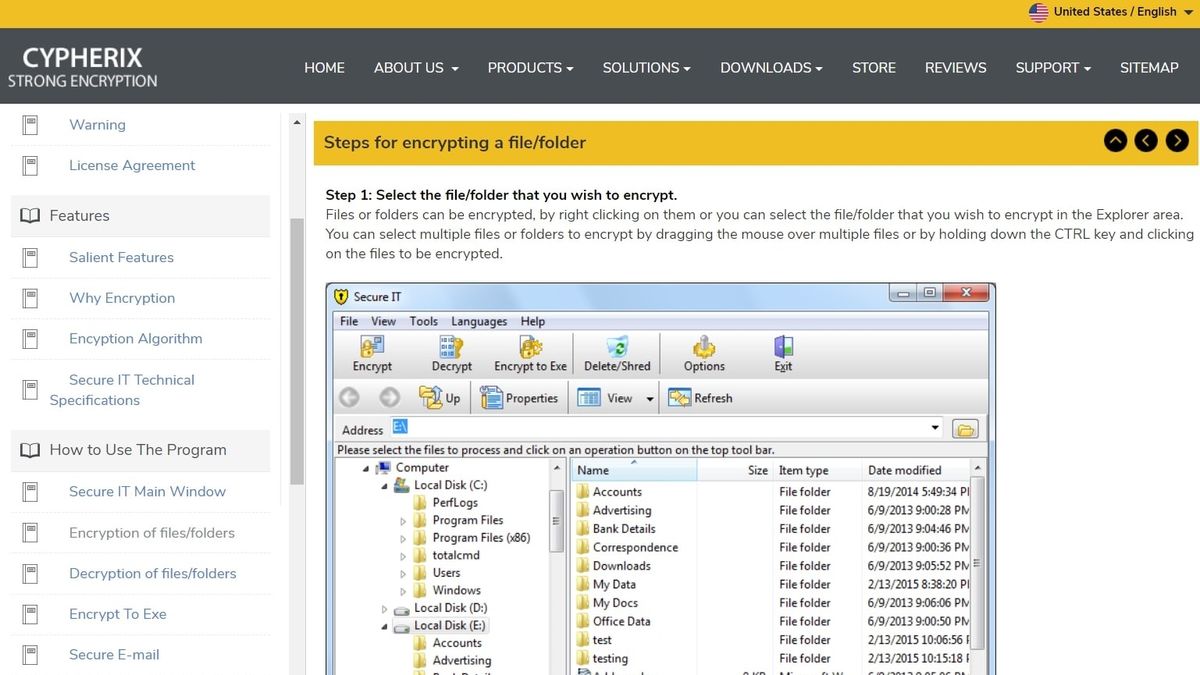The height and width of the screenshot is (675, 1200).
Task: Click the Up navigation icon
Action: coord(436,397)
